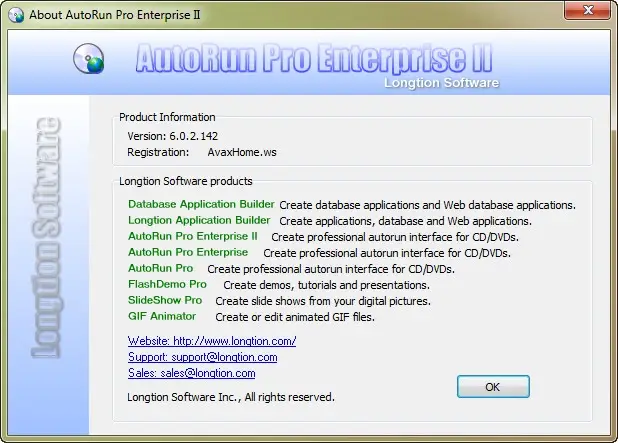Click the 'Create slide shows from your digital pictures' text

point(323,301)
